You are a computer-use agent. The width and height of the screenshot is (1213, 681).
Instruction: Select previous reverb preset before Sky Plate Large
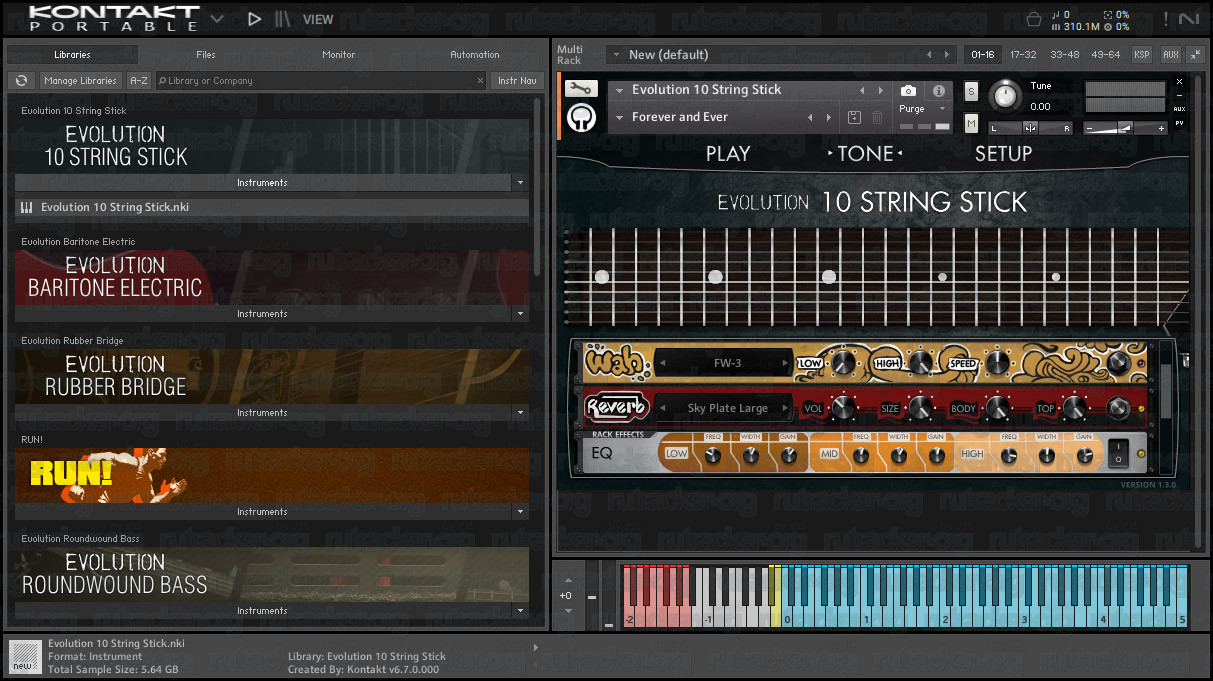pyautogui.click(x=661, y=408)
